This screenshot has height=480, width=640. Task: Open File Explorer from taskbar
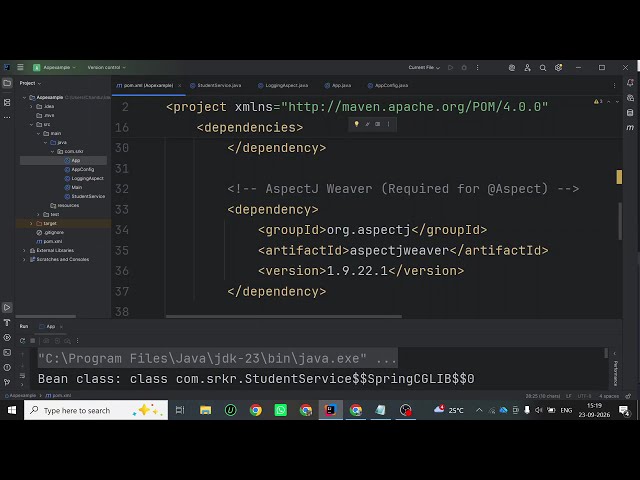point(205,410)
